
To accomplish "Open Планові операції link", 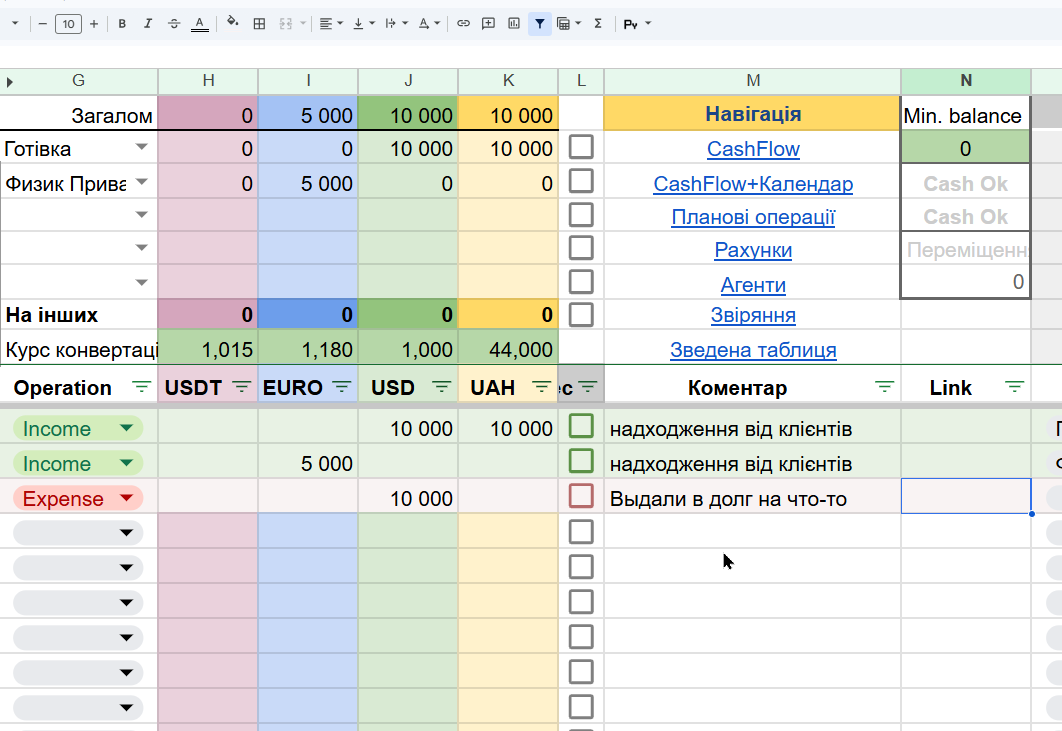I will point(753,217).
